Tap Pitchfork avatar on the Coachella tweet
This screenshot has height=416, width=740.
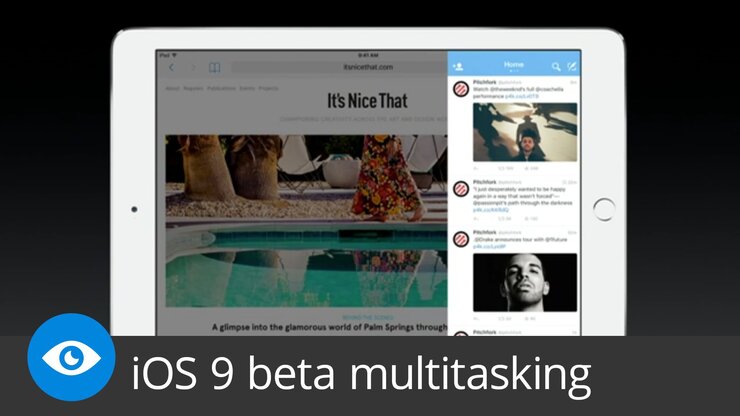461,89
